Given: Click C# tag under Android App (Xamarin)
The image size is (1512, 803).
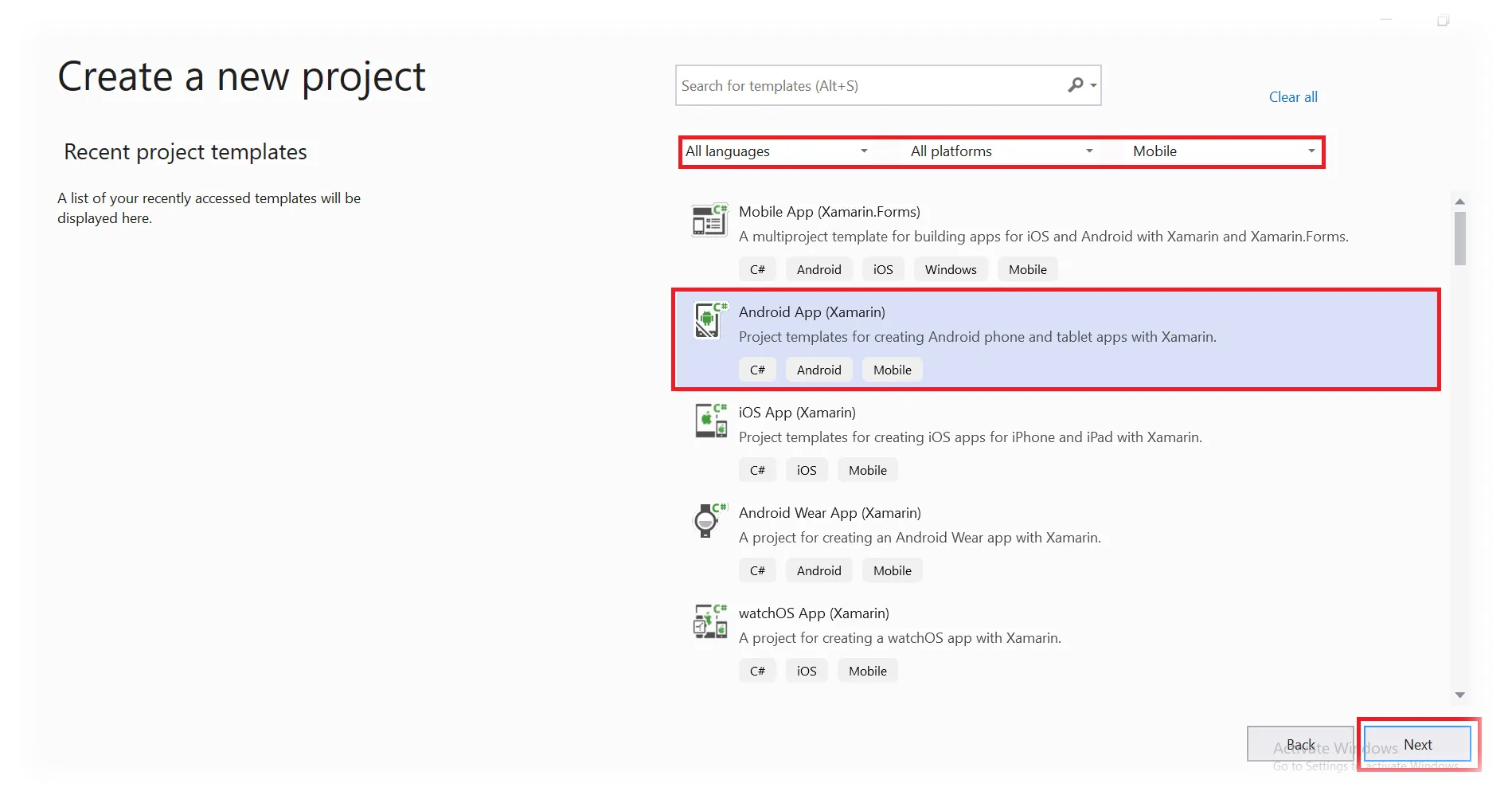Looking at the screenshot, I should (x=757, y=370).
